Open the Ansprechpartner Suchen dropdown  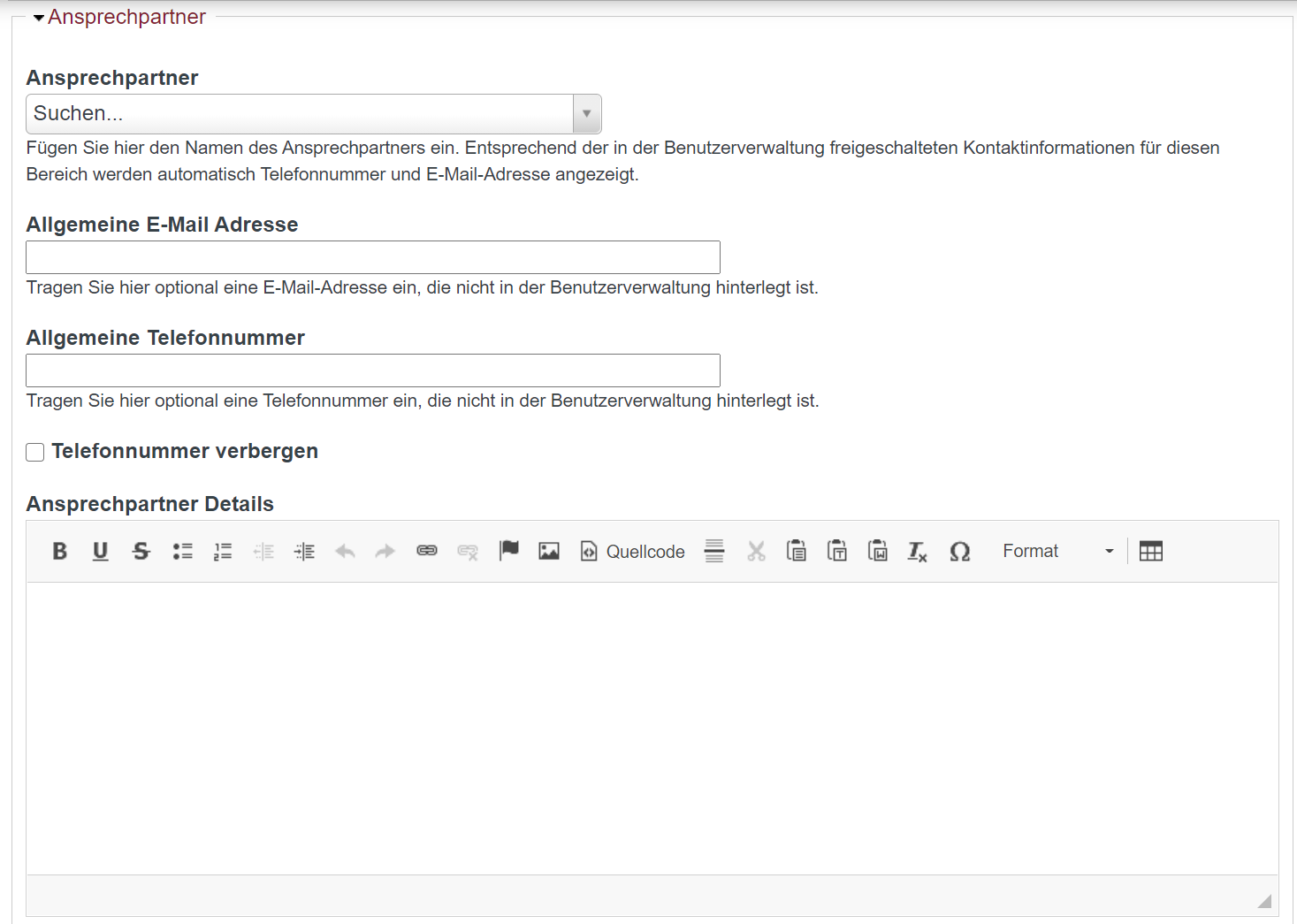coord(314,114)
